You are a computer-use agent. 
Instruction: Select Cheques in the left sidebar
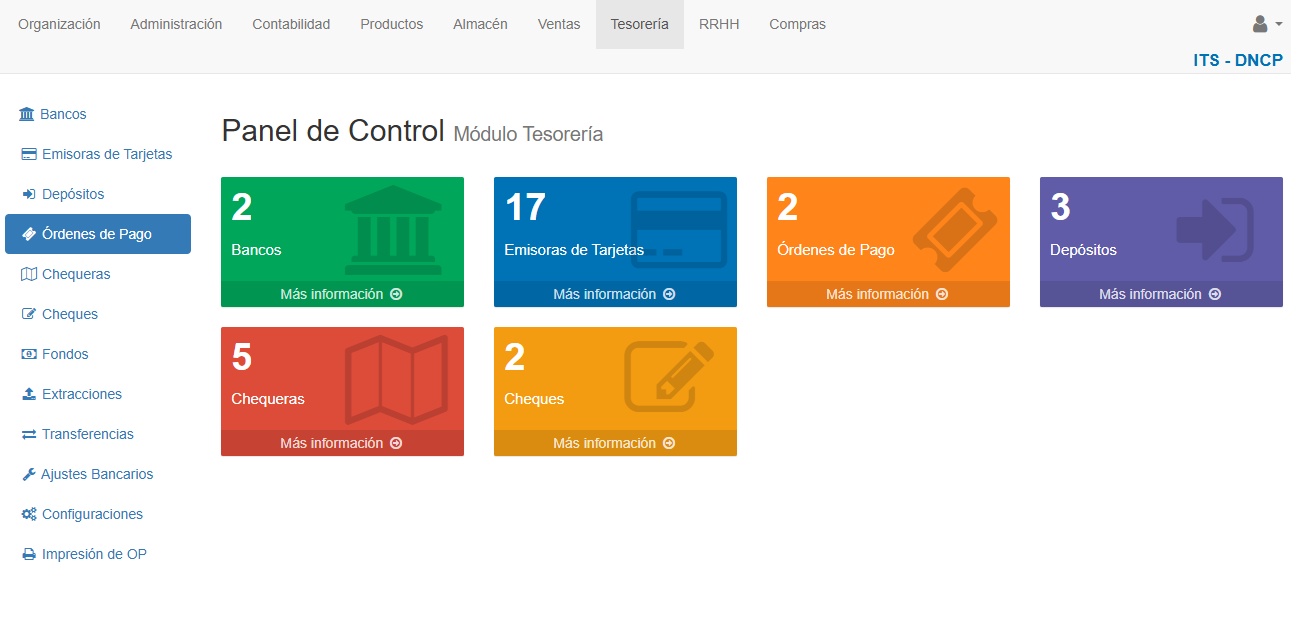(69, 314)
